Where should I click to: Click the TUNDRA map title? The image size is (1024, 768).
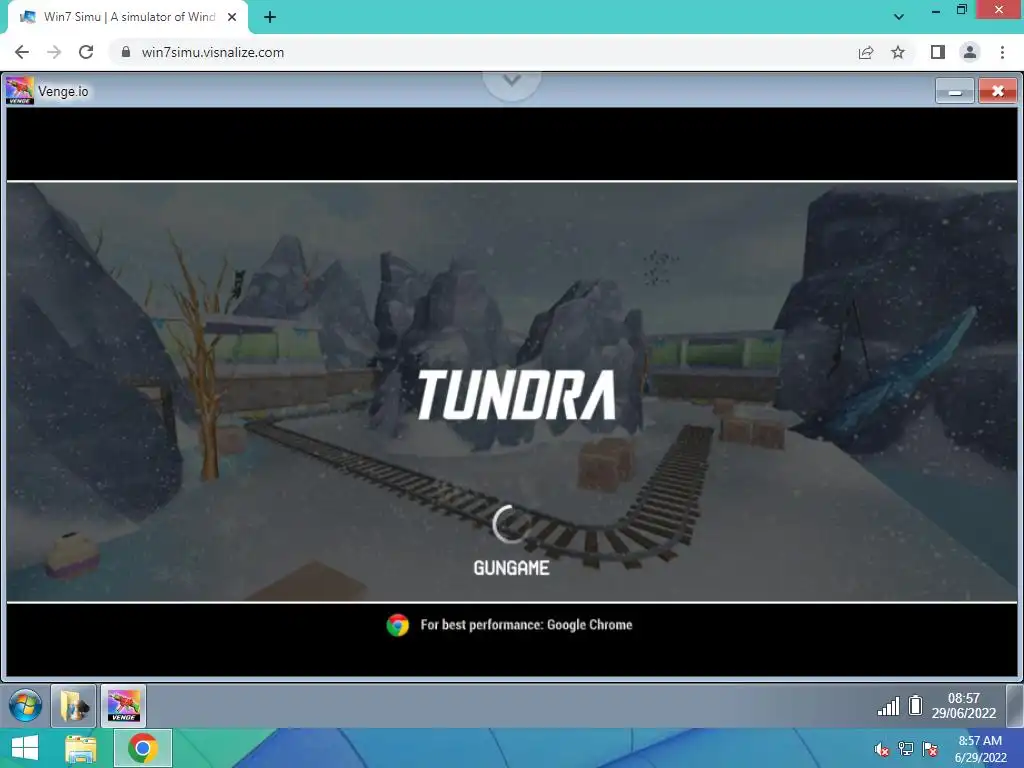point(516,394)
